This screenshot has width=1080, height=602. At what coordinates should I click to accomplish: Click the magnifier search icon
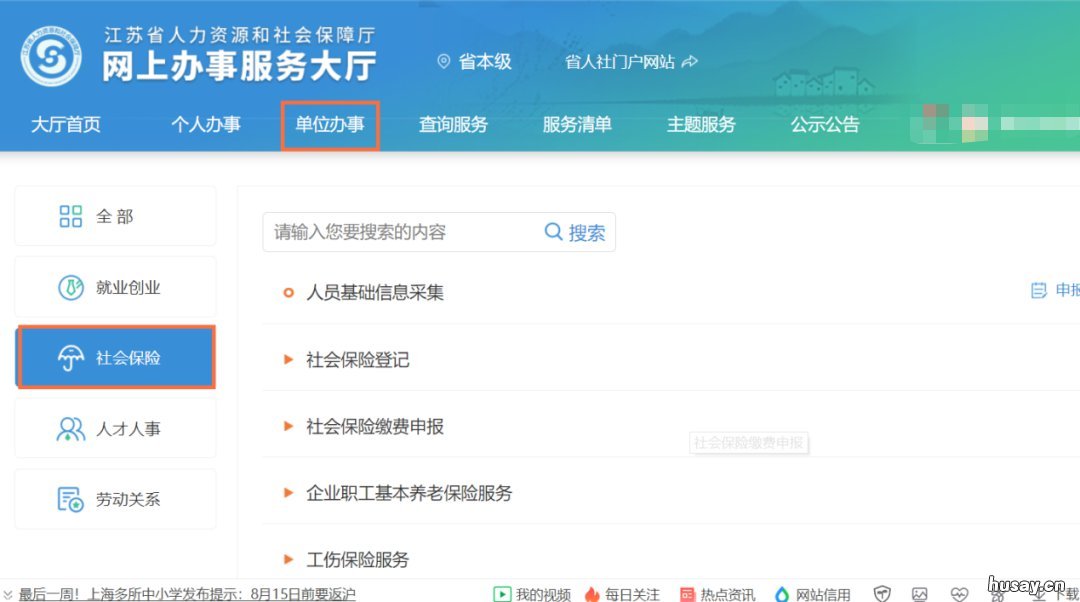551,232
